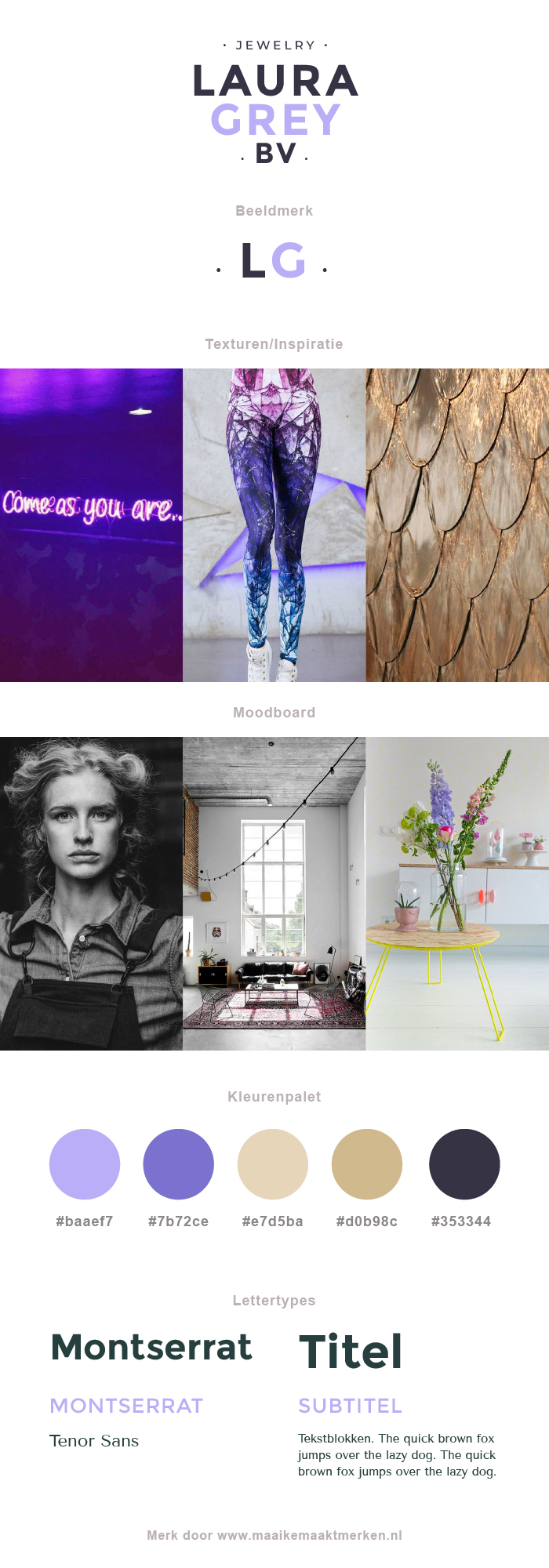Click the bold Montserrat font sample
This screenshot has height=1568, width=549.
(x=151, y=1348)
